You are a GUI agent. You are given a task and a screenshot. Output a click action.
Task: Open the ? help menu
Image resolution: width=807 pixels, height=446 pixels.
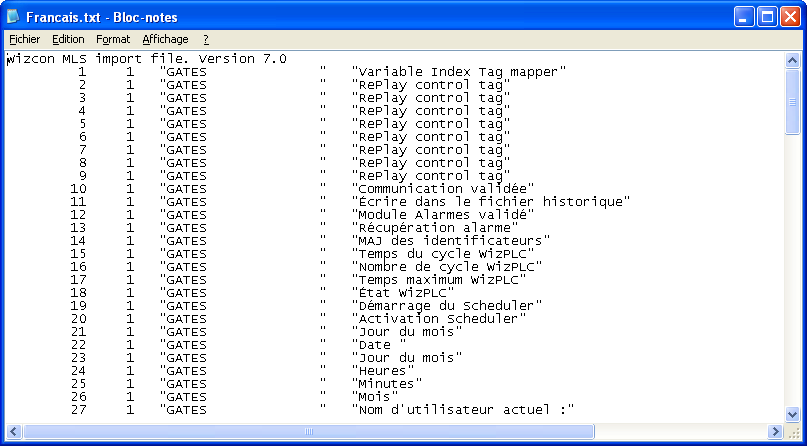(x=206, y=39)
